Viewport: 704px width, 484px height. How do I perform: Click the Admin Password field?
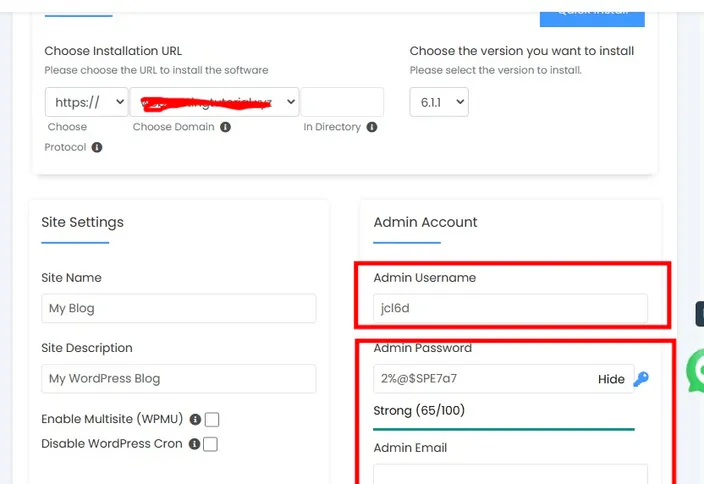pyautogui.click(x=504, y=378)
